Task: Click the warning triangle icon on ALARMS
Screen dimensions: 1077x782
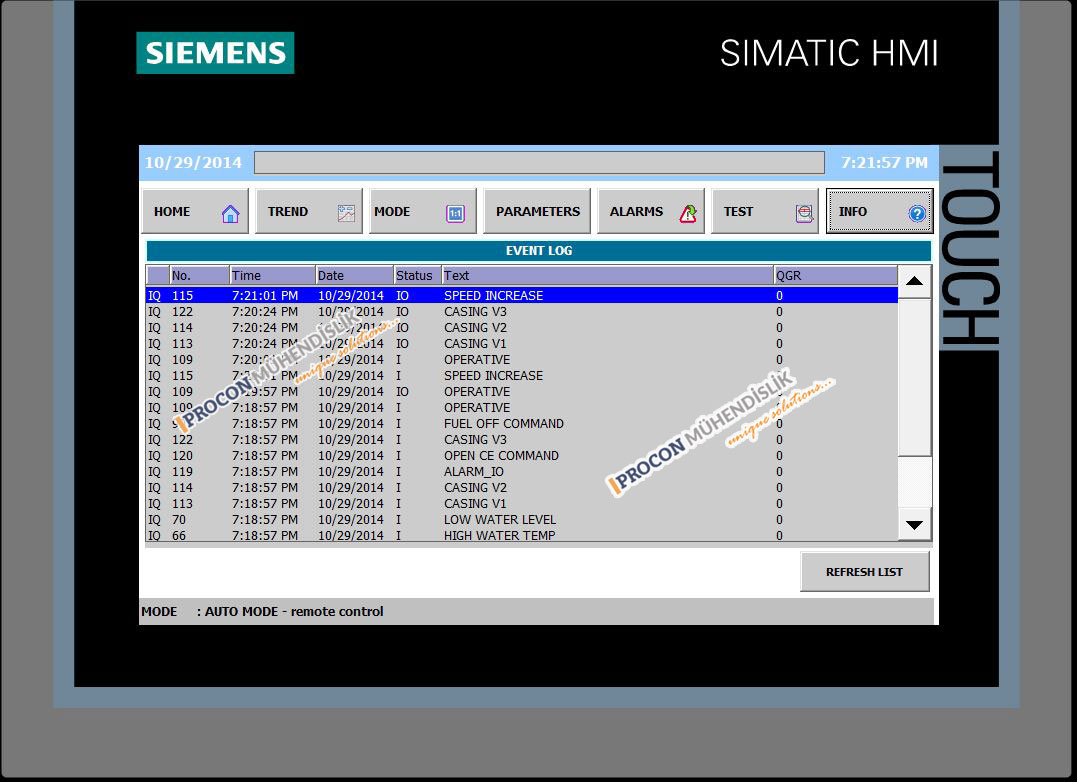Action: pos(688,214)
